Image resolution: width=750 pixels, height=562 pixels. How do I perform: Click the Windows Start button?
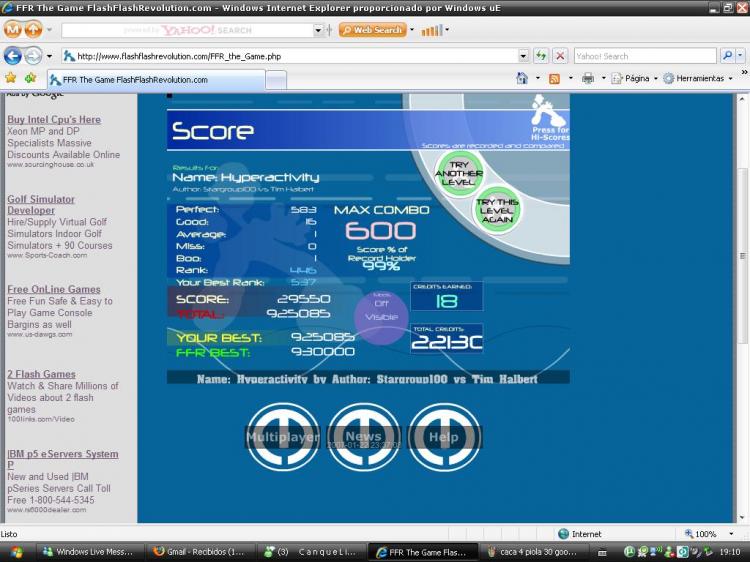point(15,552)
